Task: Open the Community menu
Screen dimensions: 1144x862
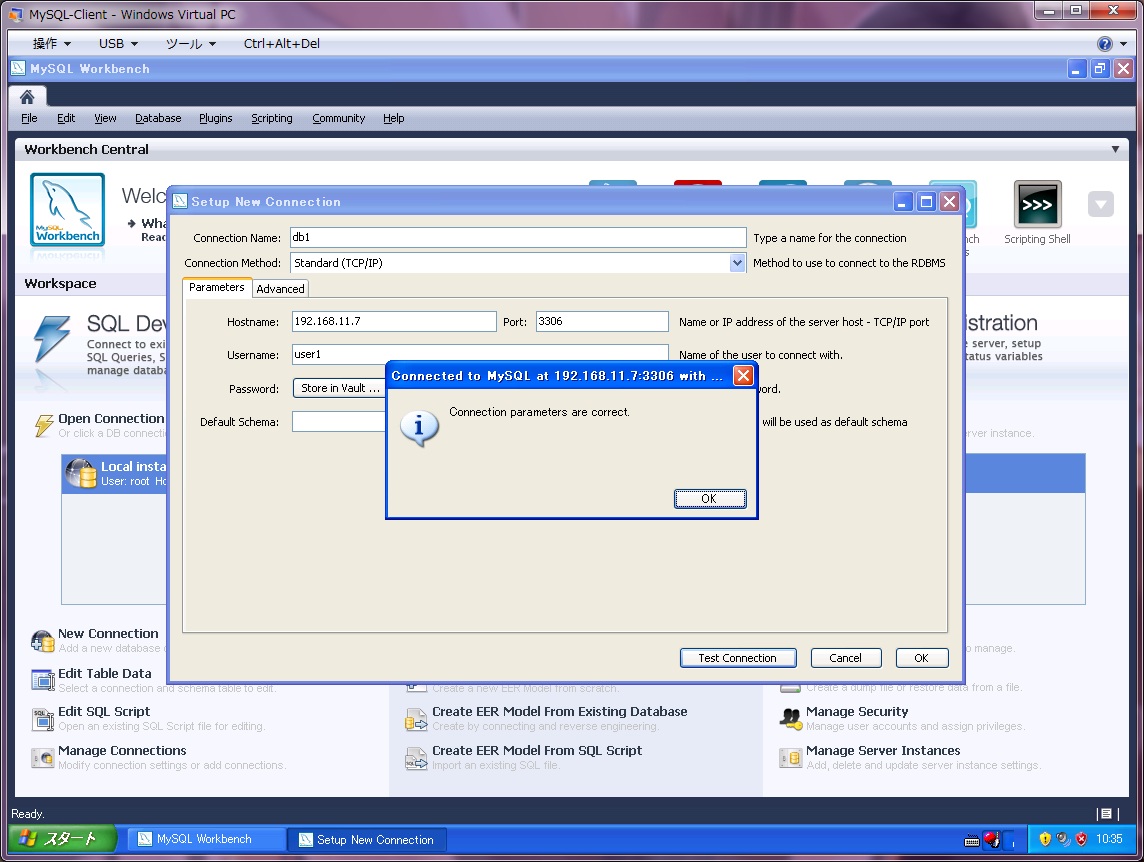Action: tap(339, 118)
